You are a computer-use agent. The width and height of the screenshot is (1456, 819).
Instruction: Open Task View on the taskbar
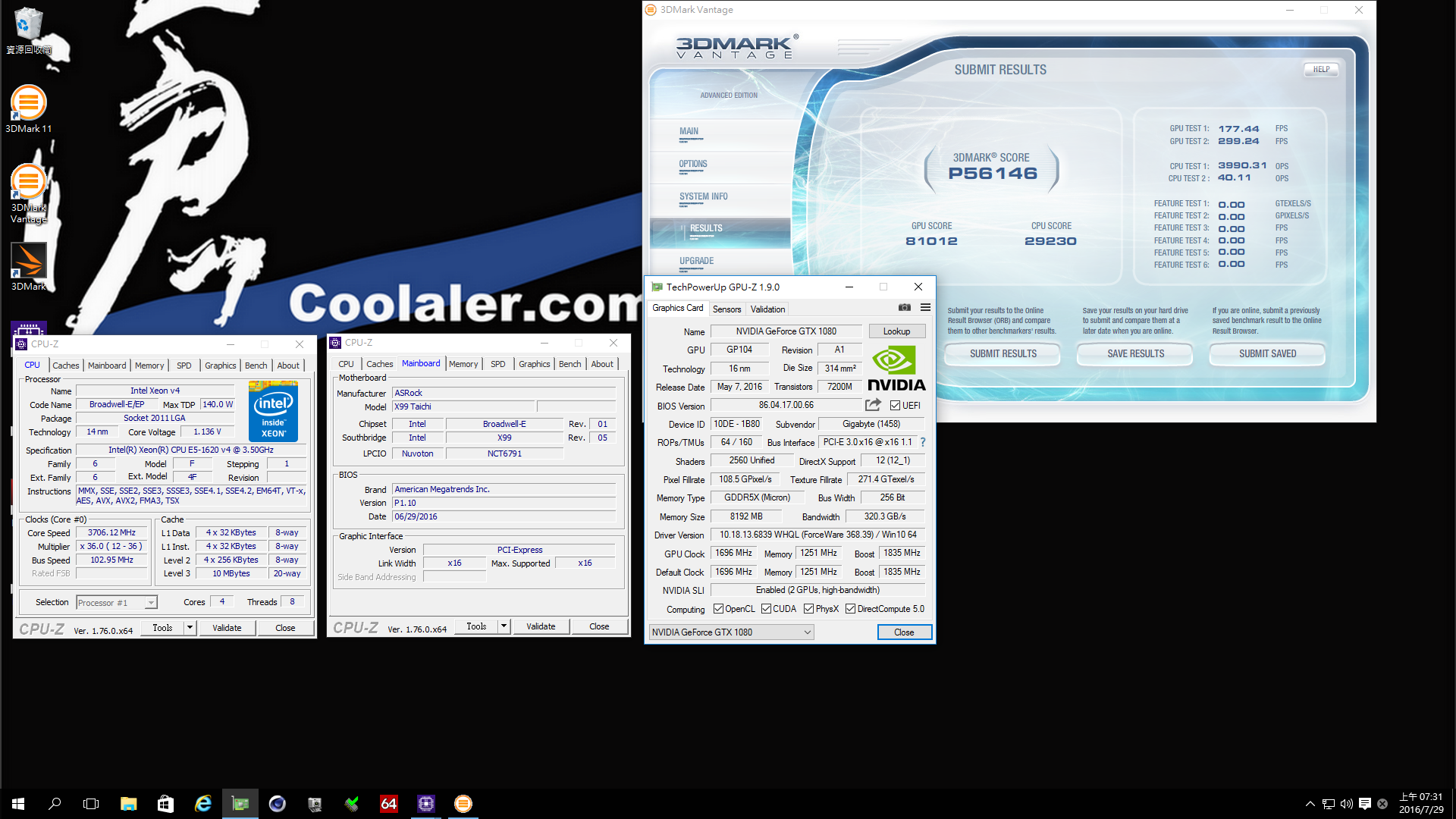(x=91, y=804)
